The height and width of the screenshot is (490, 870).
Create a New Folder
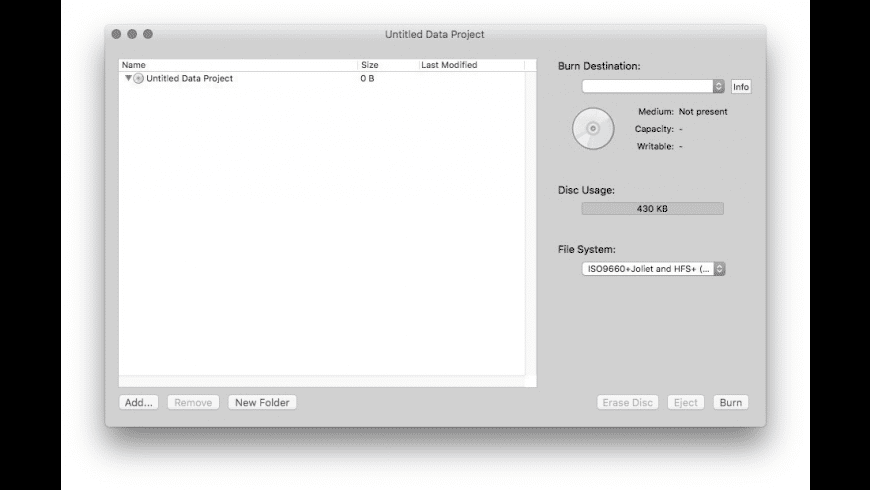(262, 402)
